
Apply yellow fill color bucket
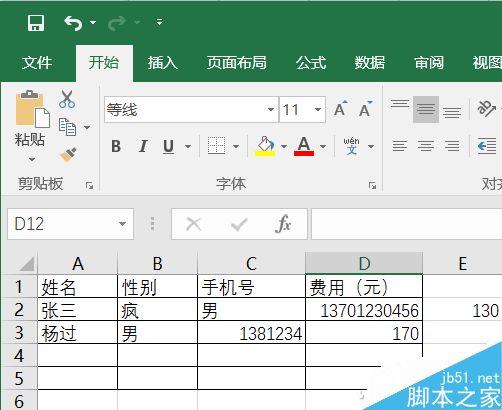coord(265,146)
